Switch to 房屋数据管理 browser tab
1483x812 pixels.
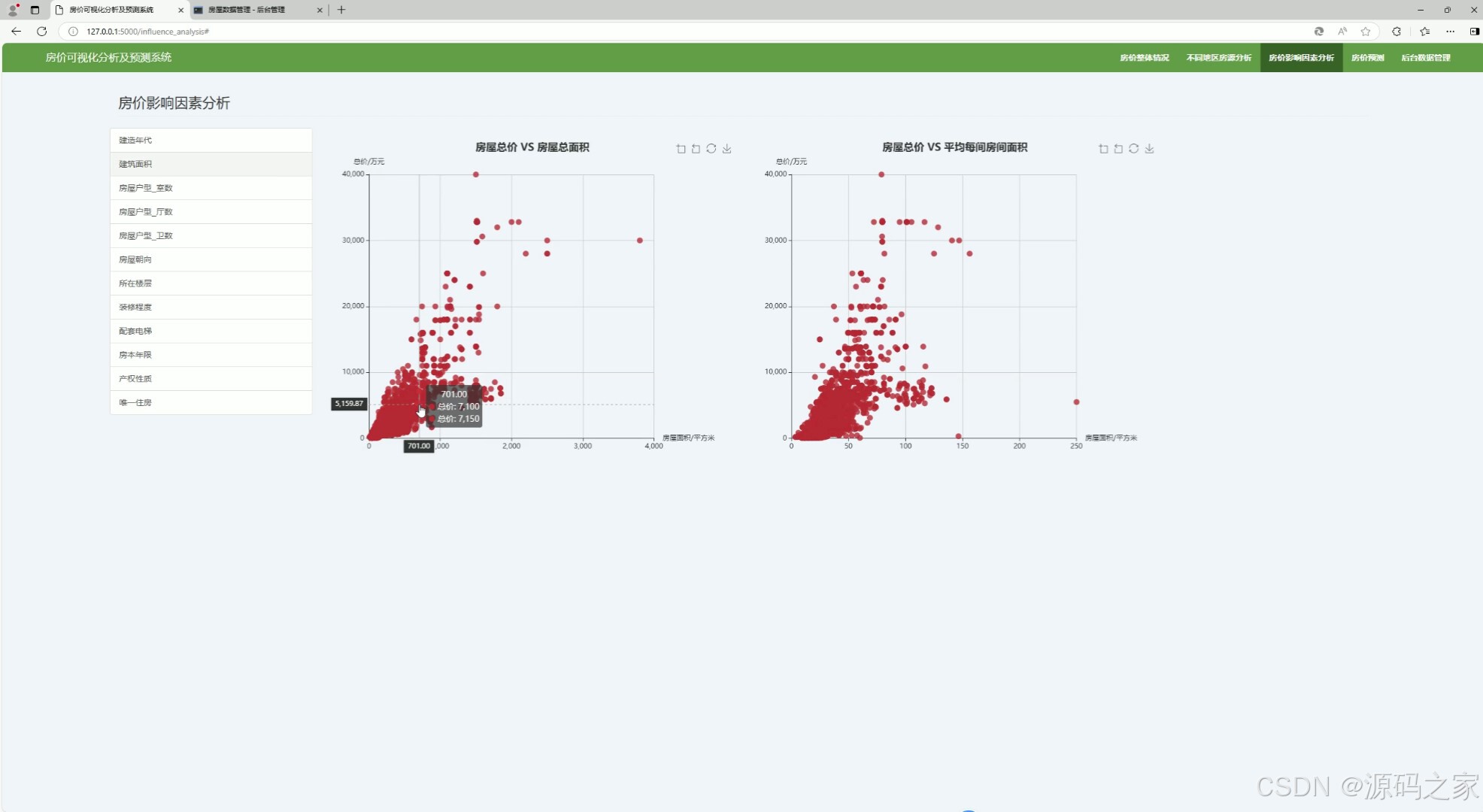tap(247, 10)
